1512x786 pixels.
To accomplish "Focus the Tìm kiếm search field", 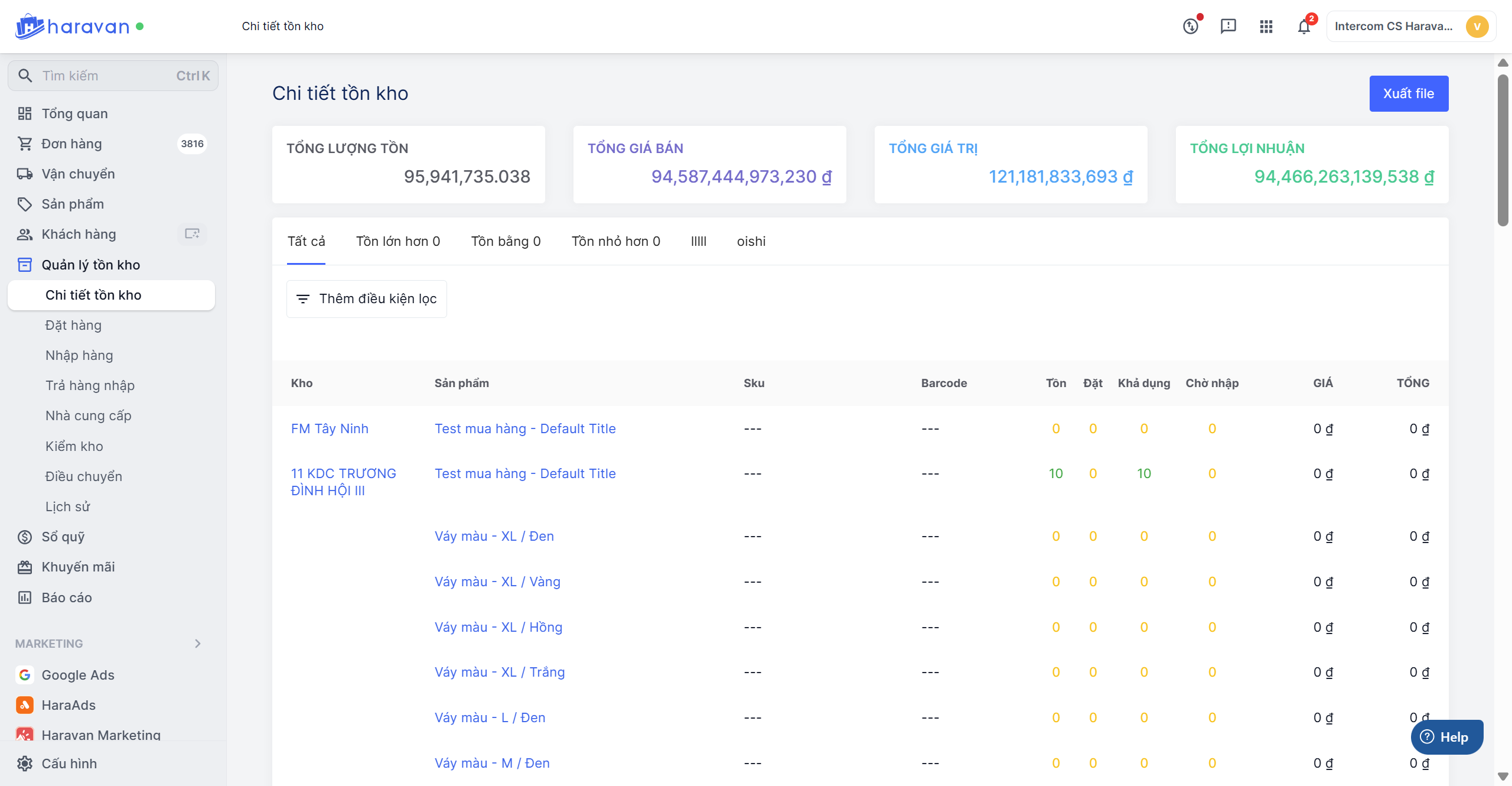I will 106,76.
